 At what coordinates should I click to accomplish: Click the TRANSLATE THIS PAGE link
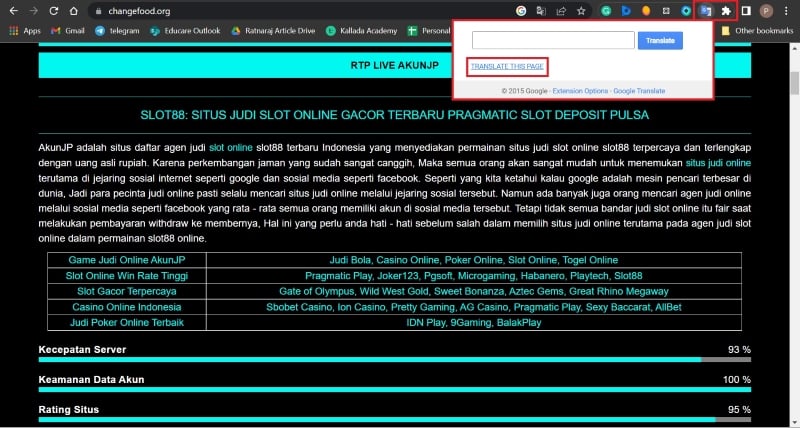(x=507, y=66)
